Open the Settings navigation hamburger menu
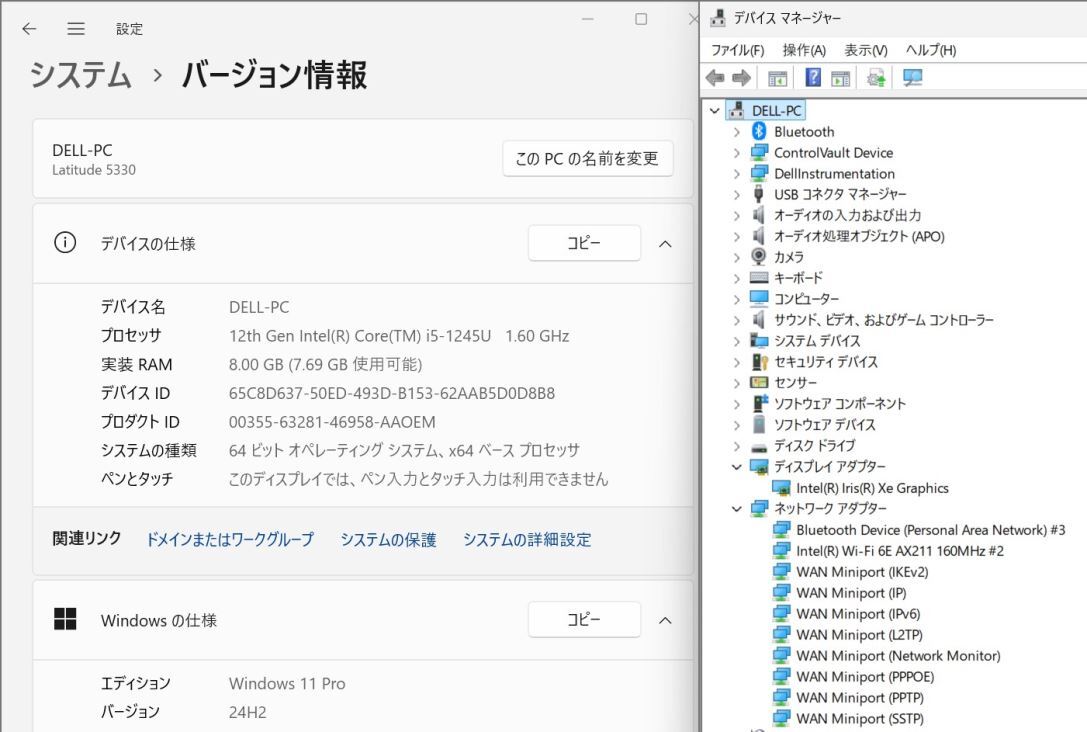 [x=76, y=29]
